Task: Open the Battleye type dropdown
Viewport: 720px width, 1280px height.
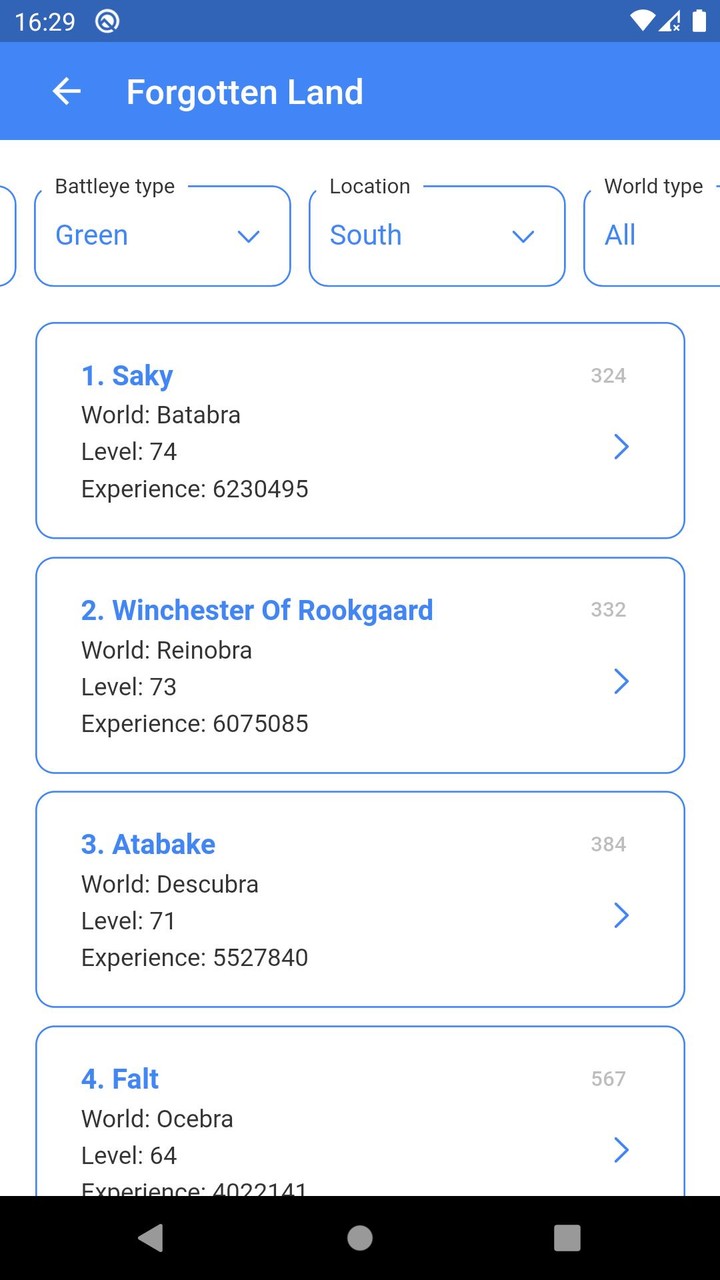Action: (x=162, y=236)
